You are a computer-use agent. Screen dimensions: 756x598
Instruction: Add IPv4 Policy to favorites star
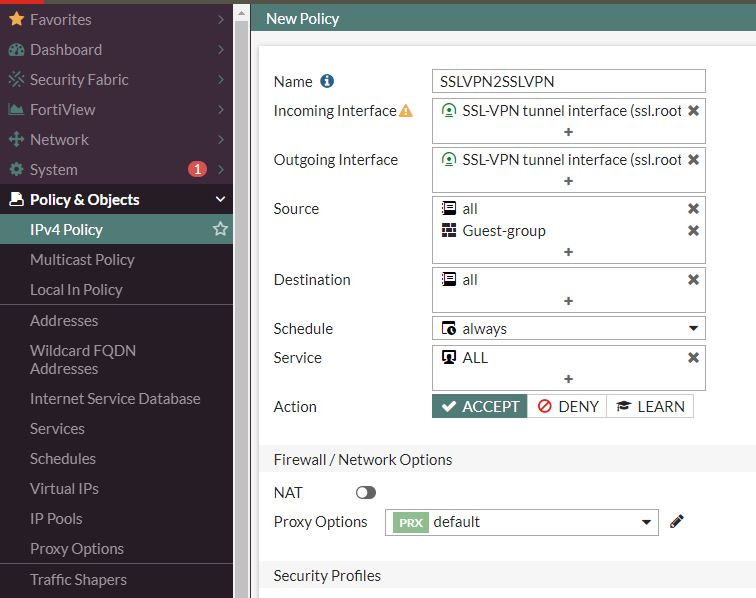[x=220, y=229]
